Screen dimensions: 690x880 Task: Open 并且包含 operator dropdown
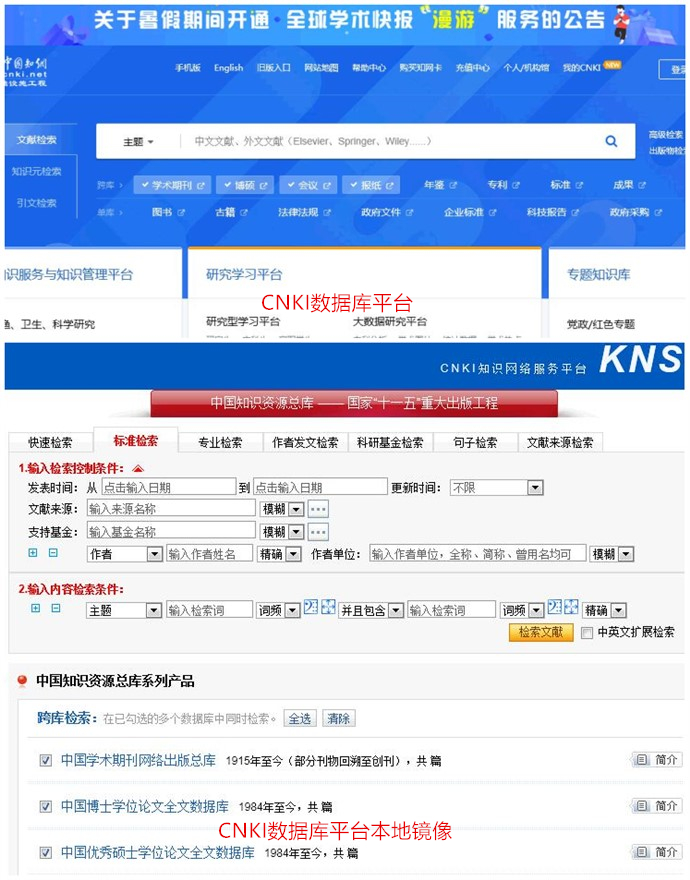click(371, 610)
